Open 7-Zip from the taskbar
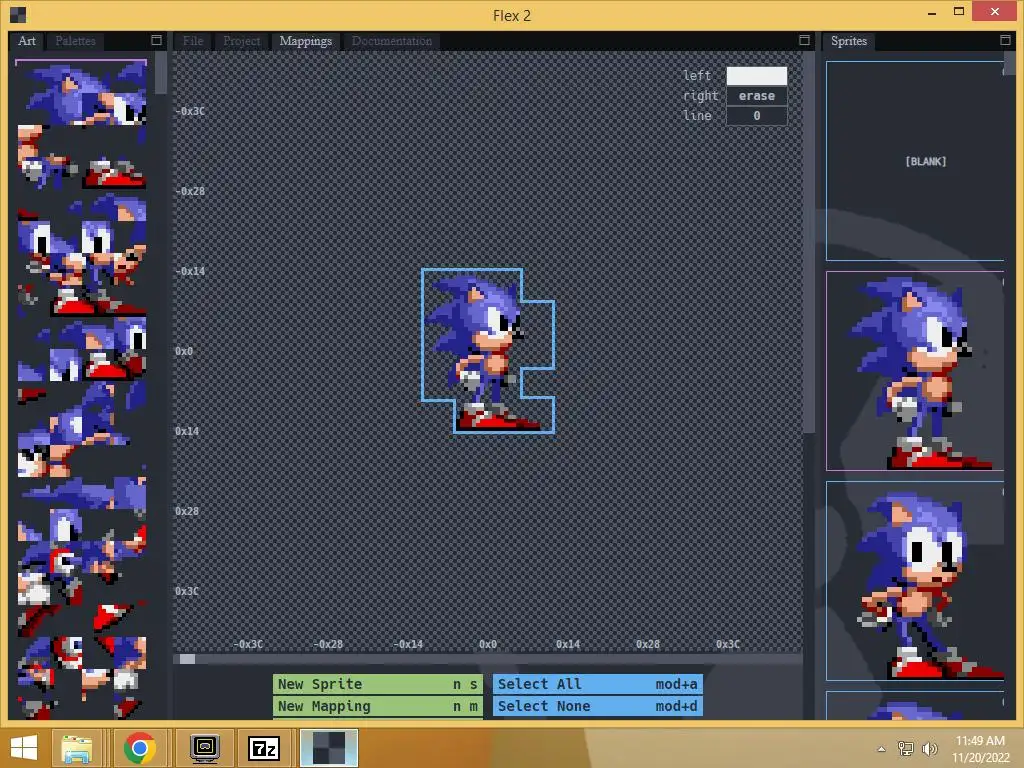This screenshot has height=768, width=1024. tap(264, 748)
